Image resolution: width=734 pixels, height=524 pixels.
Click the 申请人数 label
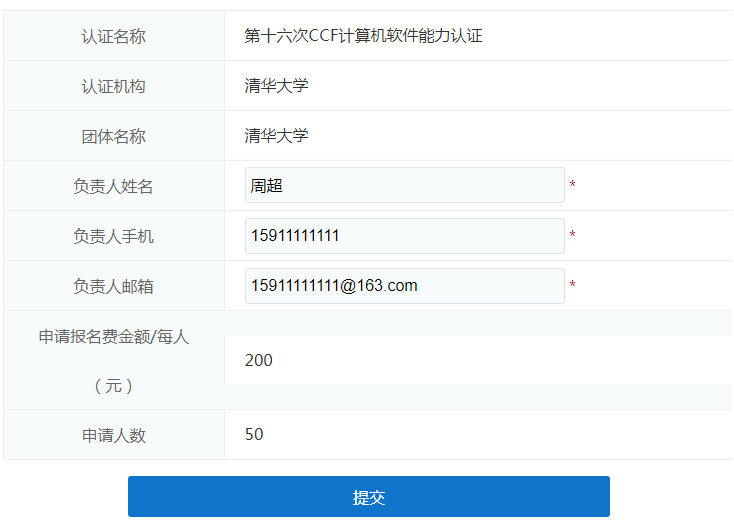point(114,435)
